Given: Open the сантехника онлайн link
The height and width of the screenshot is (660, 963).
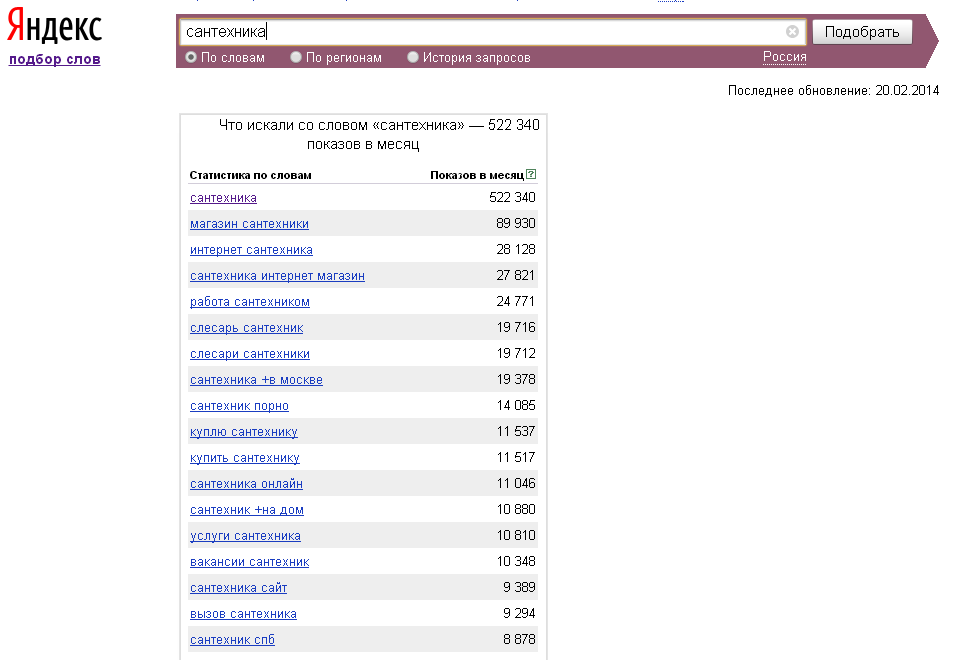Looking at the screenshot, I should pos(246,484).
